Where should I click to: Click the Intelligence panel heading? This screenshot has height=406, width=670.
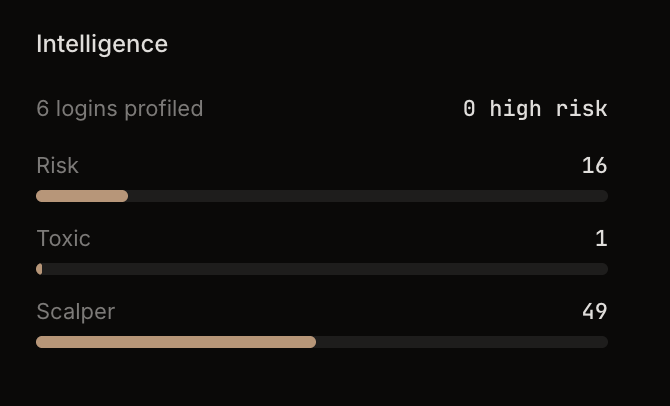pos(102,44)
